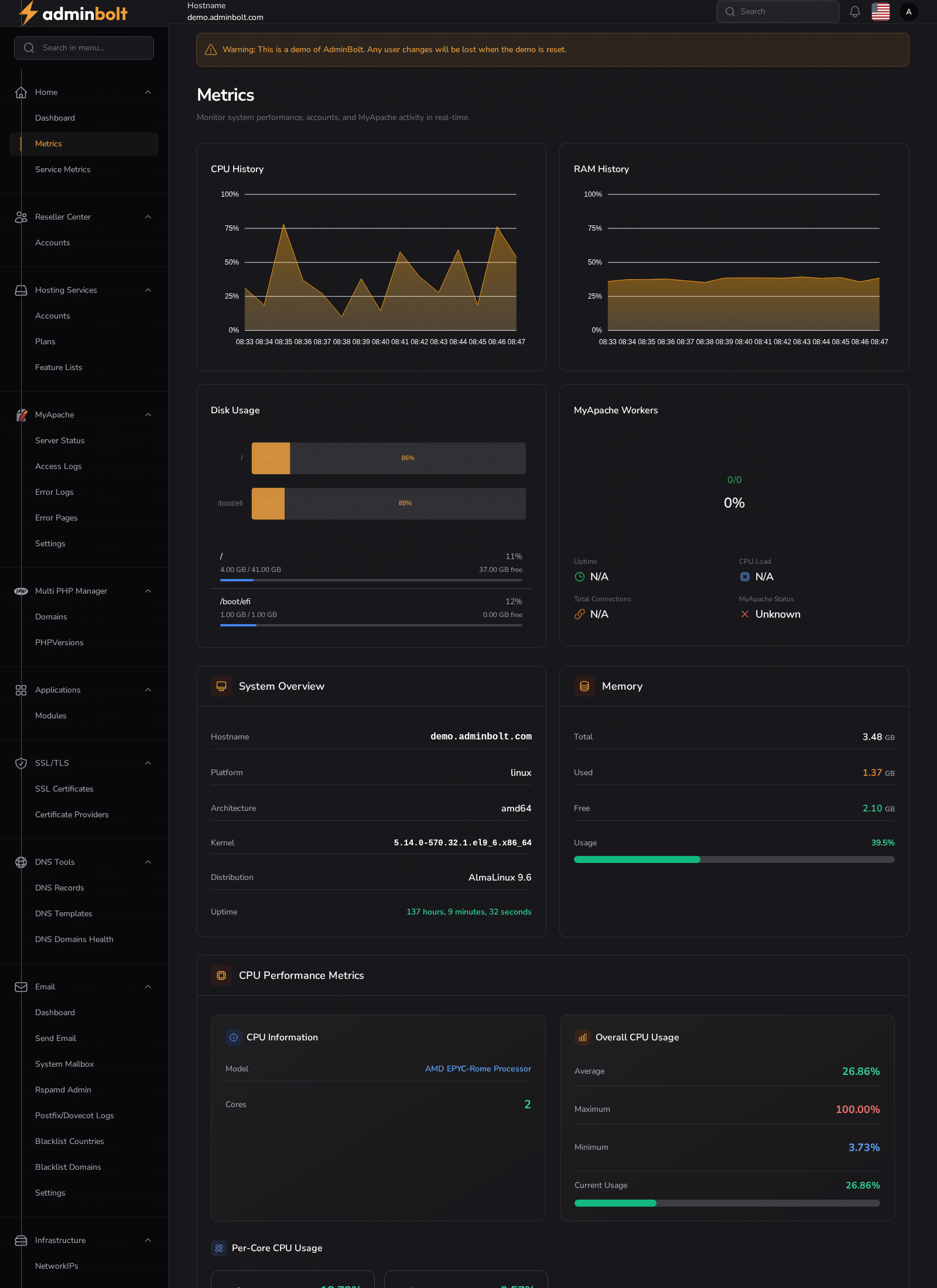Click the DNS Tools globe icon
The image size is (937, 1288).
[21, 862]
